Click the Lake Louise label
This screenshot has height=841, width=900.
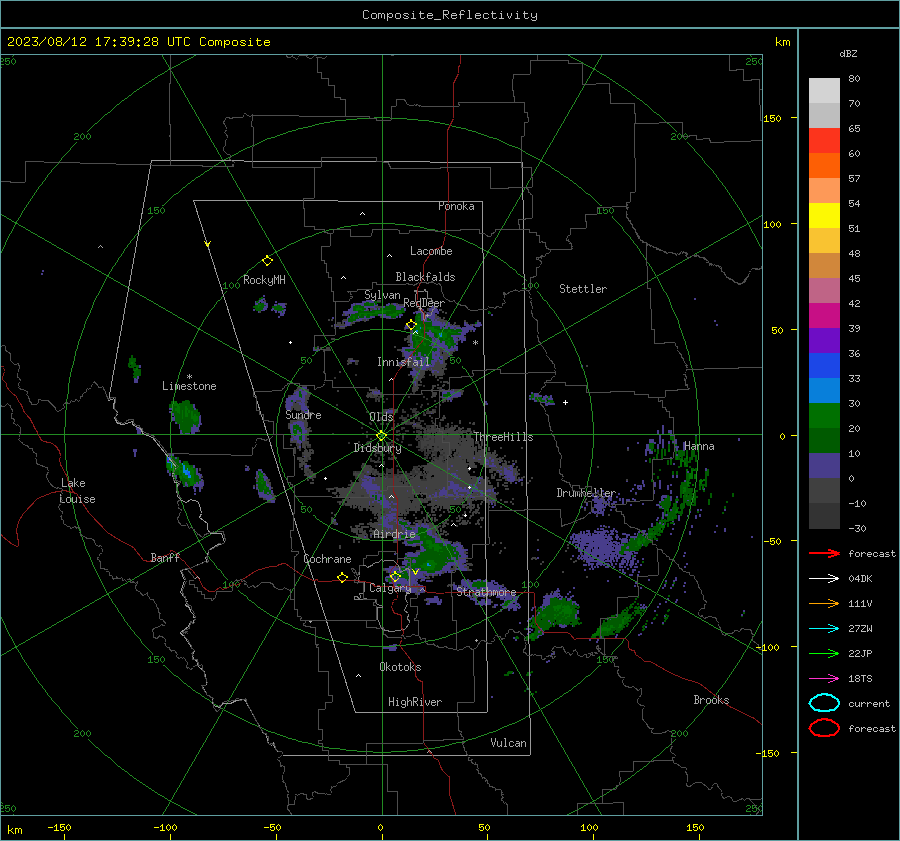[78, 491]
